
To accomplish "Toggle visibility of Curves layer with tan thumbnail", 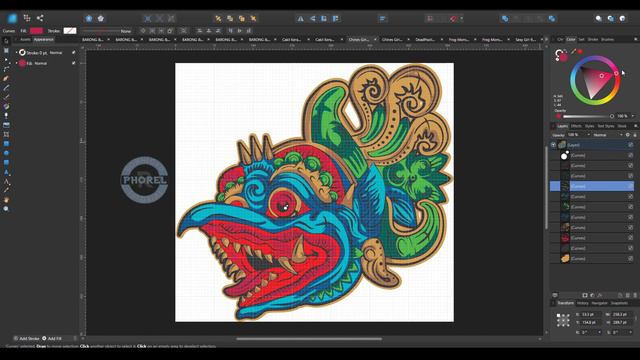I will pyautogui.click(x=631, y=258).
